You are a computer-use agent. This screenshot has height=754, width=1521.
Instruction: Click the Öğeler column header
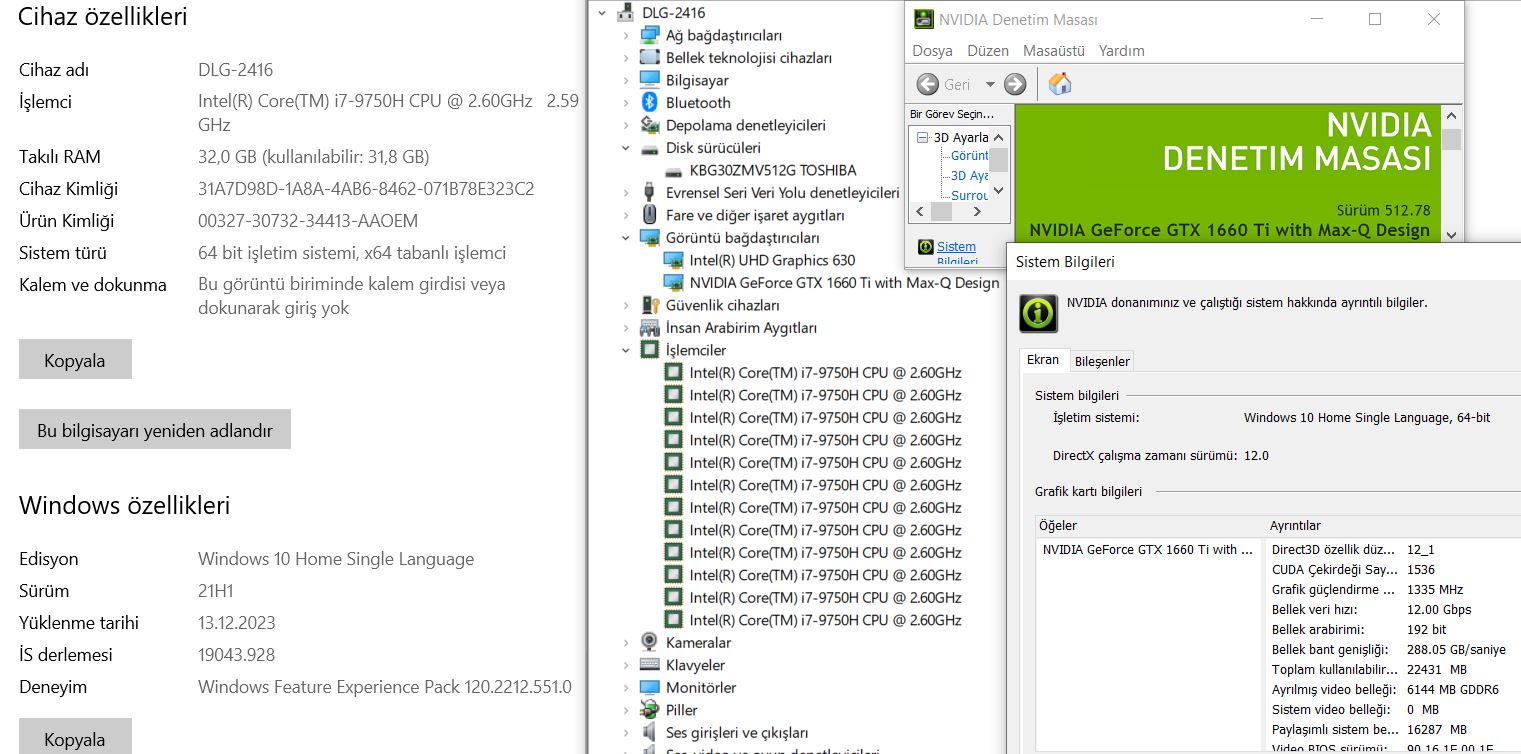pos(1150,525)
